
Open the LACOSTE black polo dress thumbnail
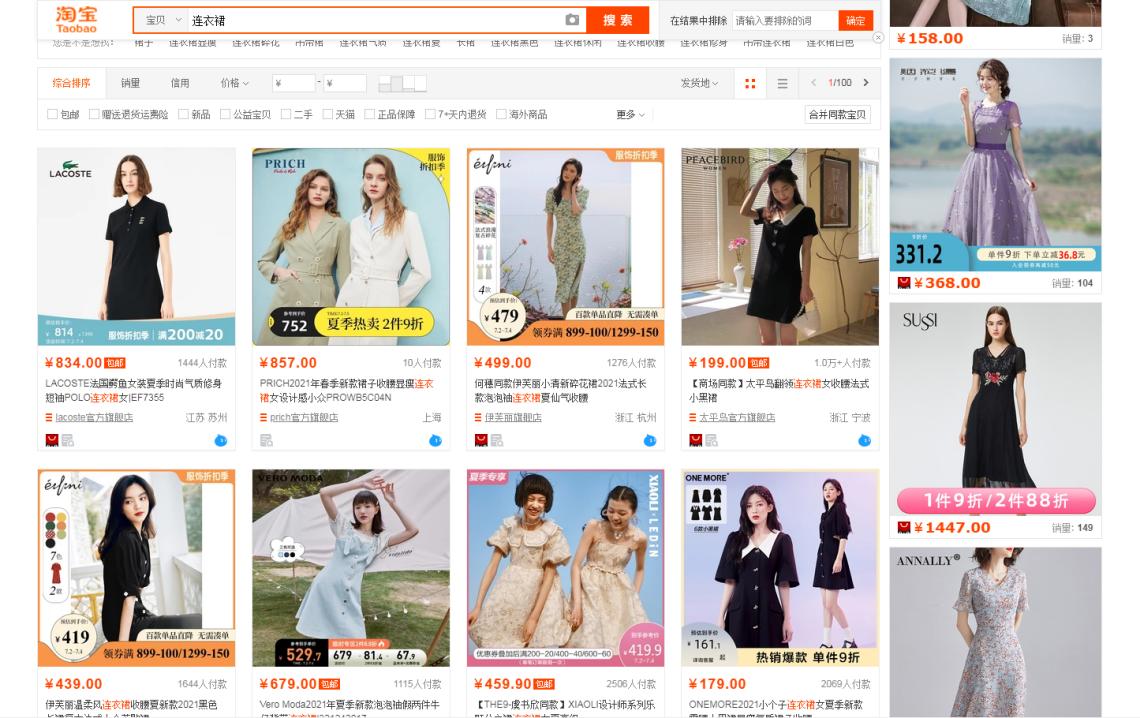(x=136, y=247)
